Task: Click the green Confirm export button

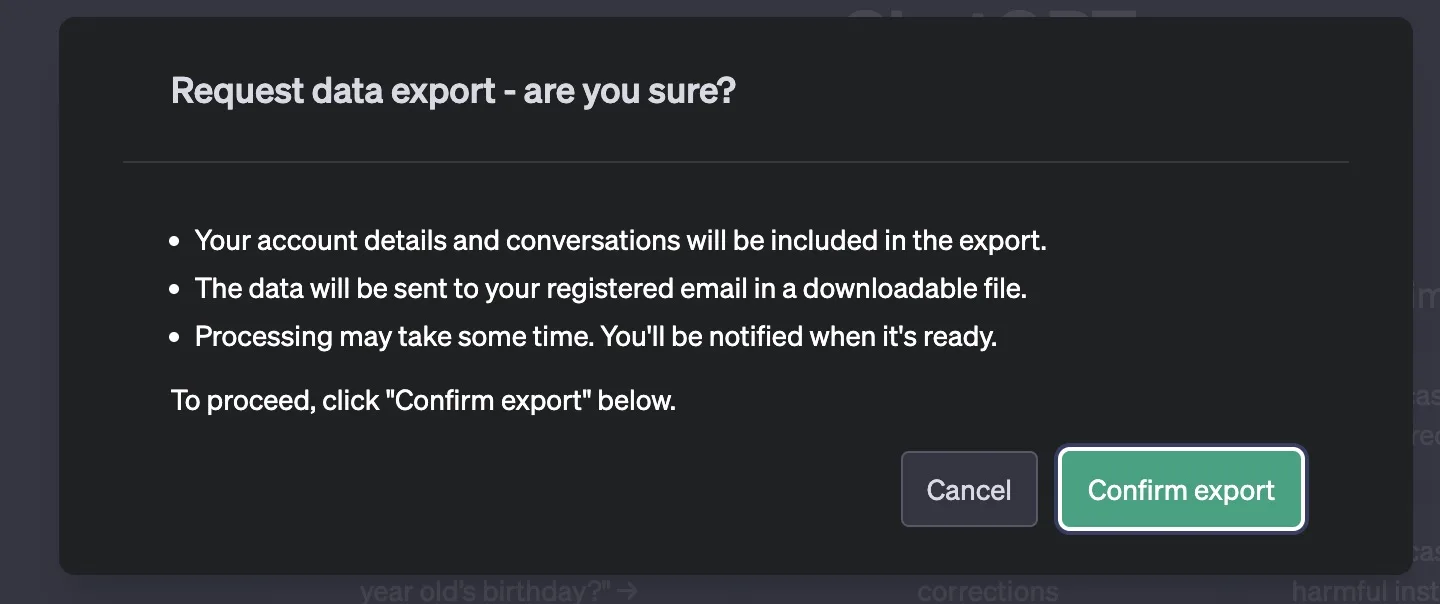Action: click(1181, 490)
